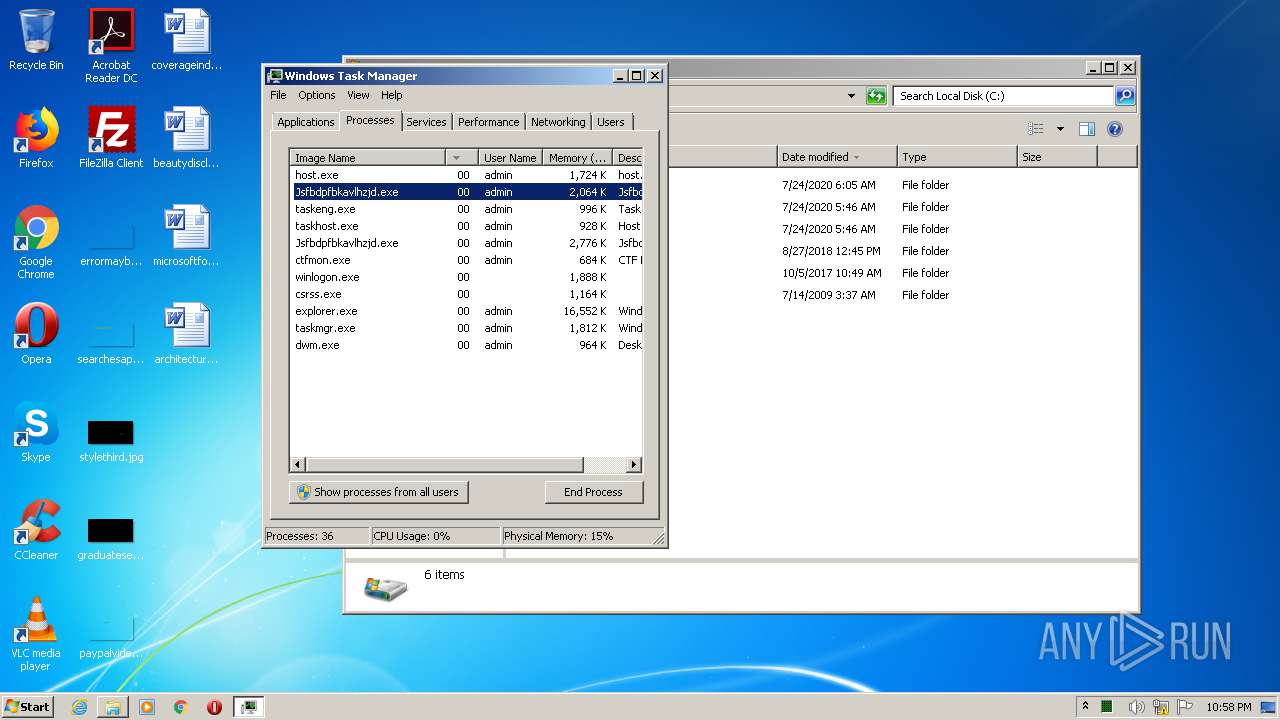This screenshot has height=720, width=1280.
Task: Open the Explorer address bar dropdown arrow
Action: click(x=851, y=96)
